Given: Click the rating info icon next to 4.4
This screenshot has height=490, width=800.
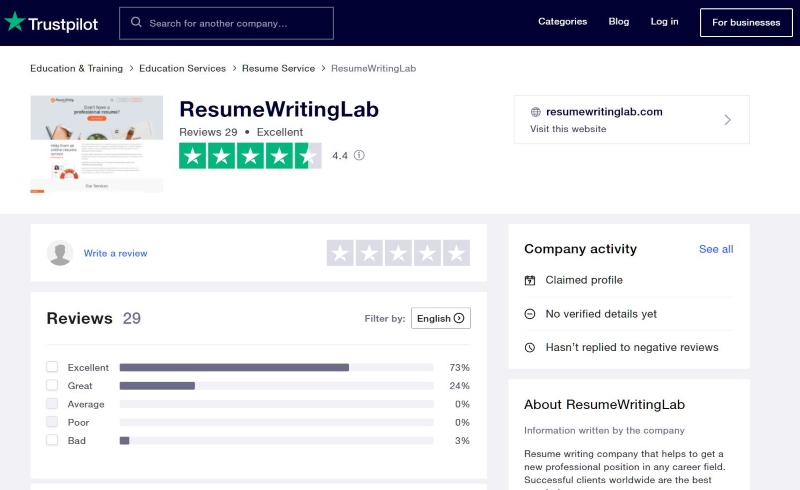Looking at the screenshot, I should pyautogui.click(x=359, y=155).
